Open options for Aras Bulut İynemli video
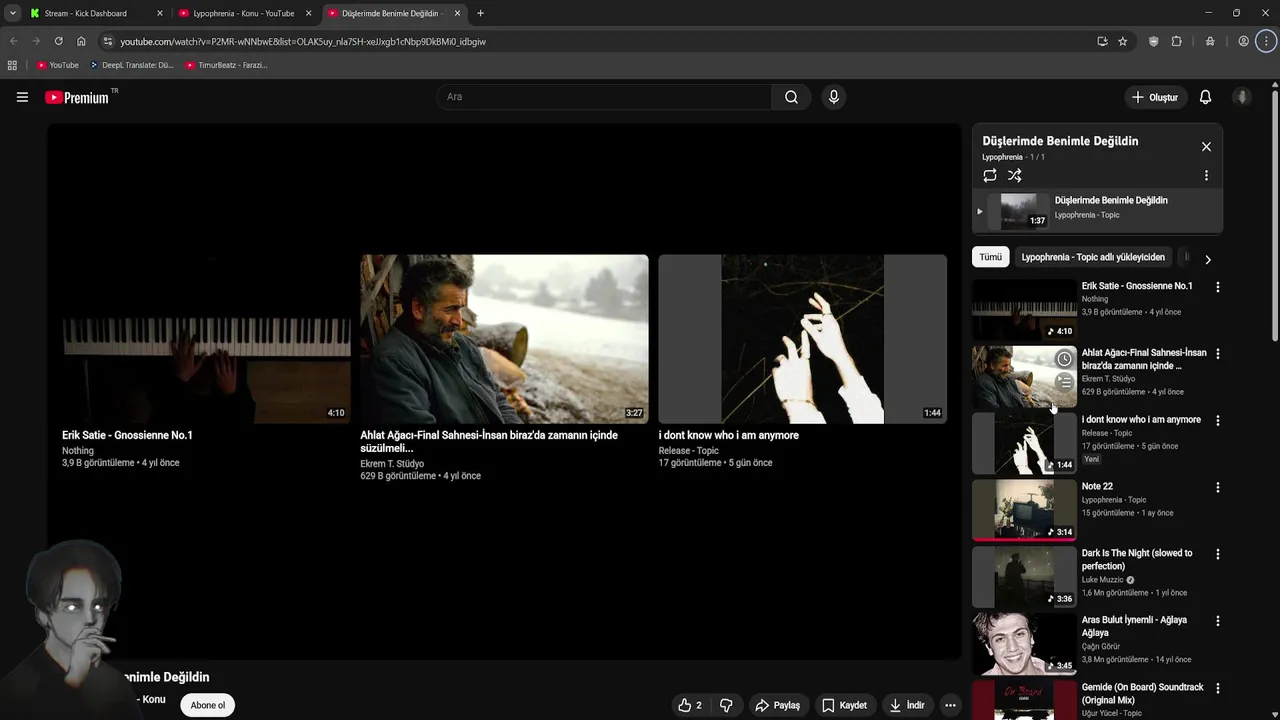 1217,621
